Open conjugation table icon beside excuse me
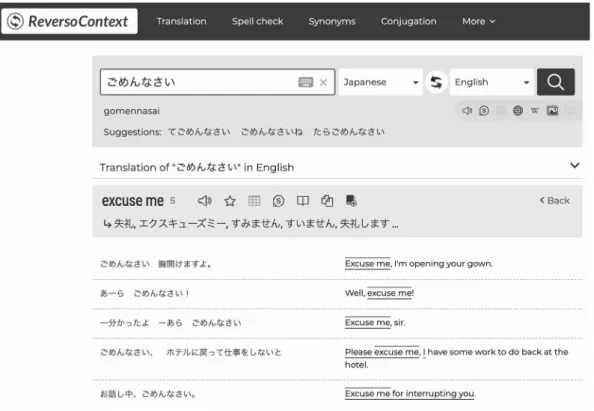This screenshot has height=411, width=594. (x=254, y=201)
